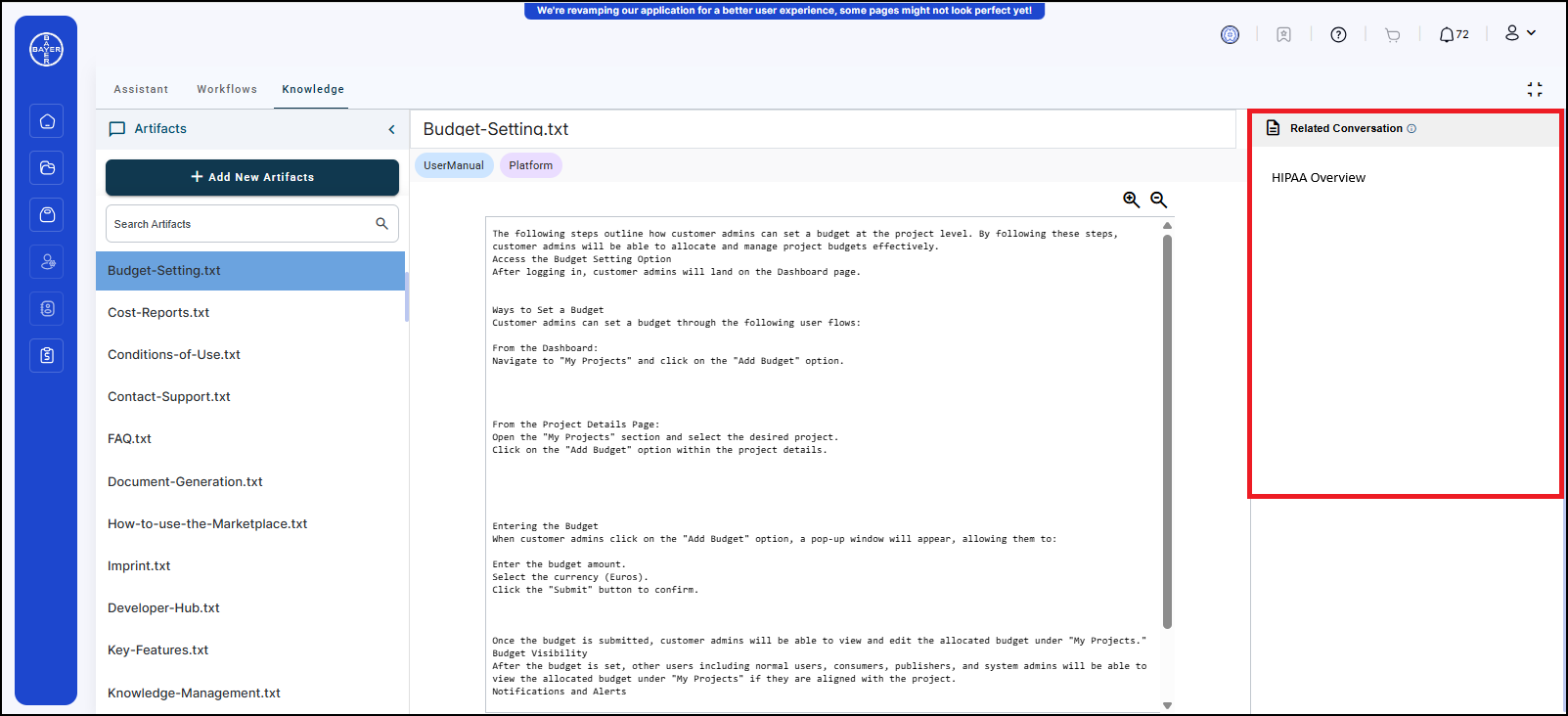Open the billing clipboard section in the sidebar

click(47, 356)
